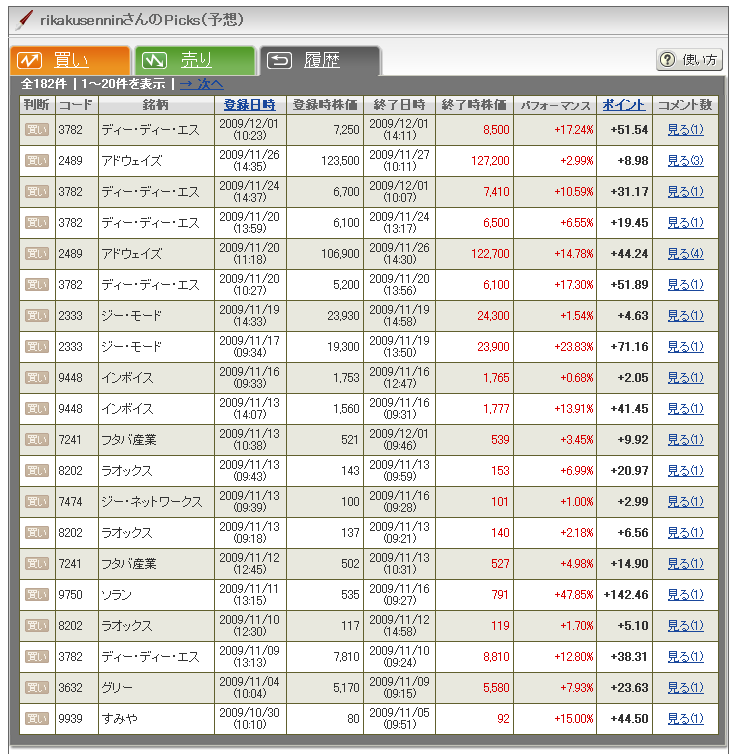
Task: Click stock name グリー in table
Action: (x=117, y=688)
